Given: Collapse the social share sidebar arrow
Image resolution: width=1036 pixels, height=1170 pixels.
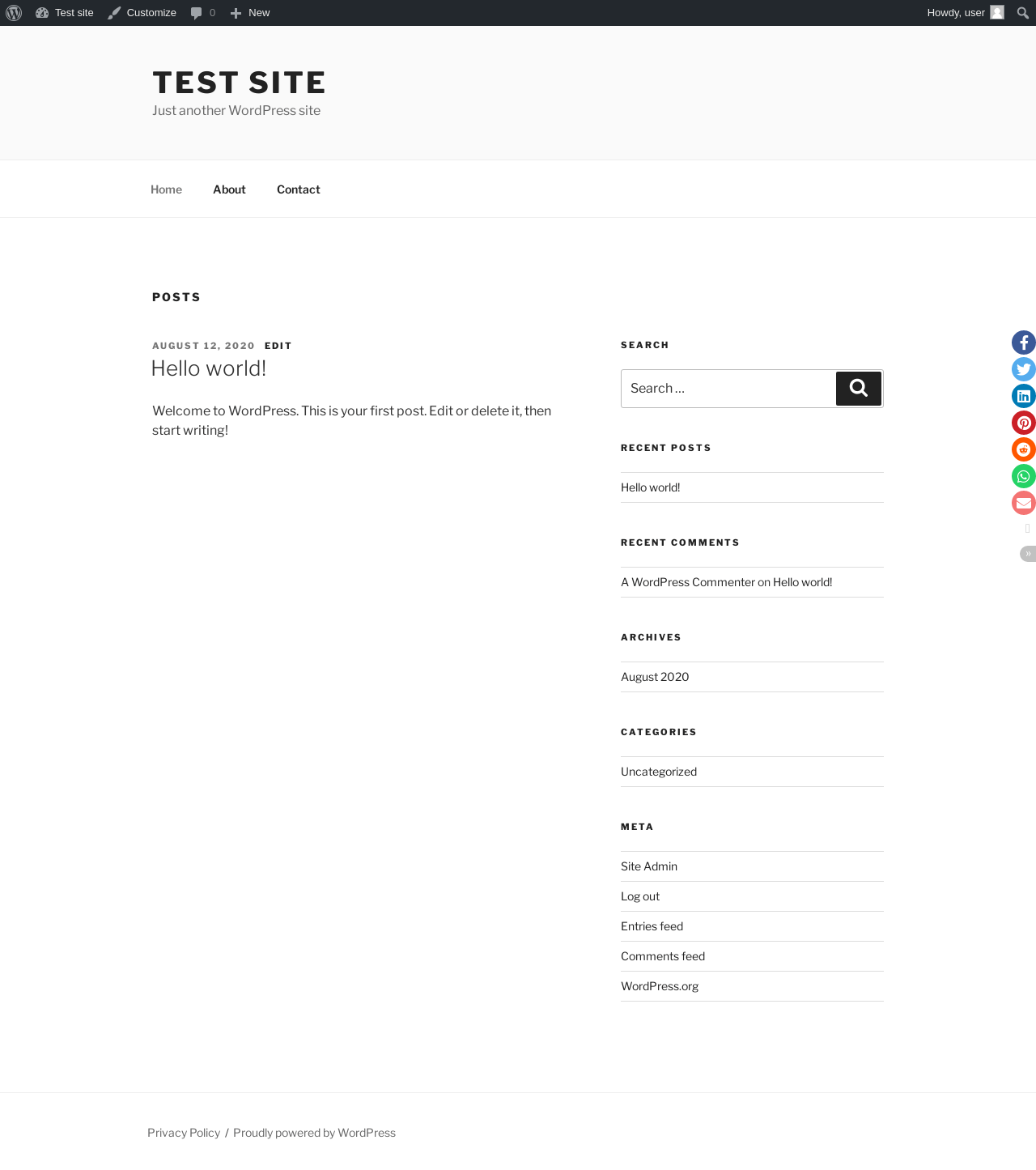Looking at the screenshot, I should [x=1028, y=554].
